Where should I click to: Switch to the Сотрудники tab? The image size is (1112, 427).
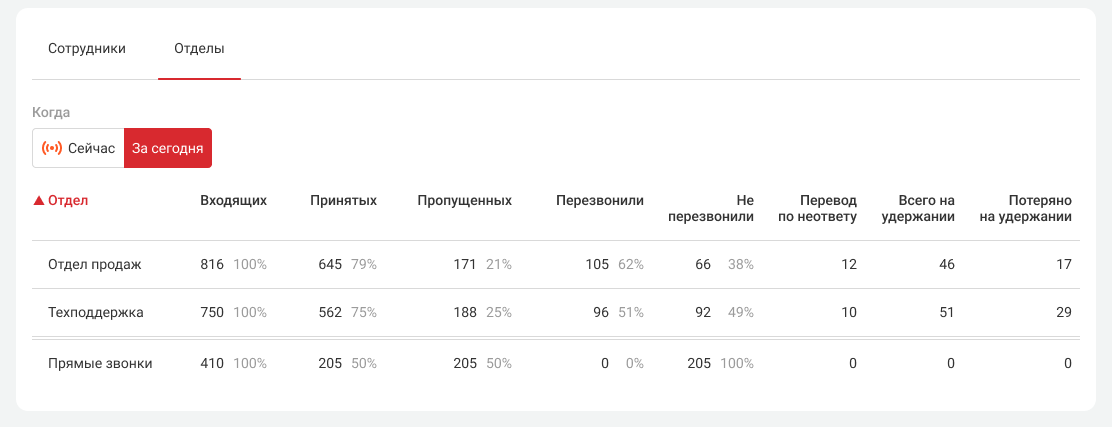[87, 48]
